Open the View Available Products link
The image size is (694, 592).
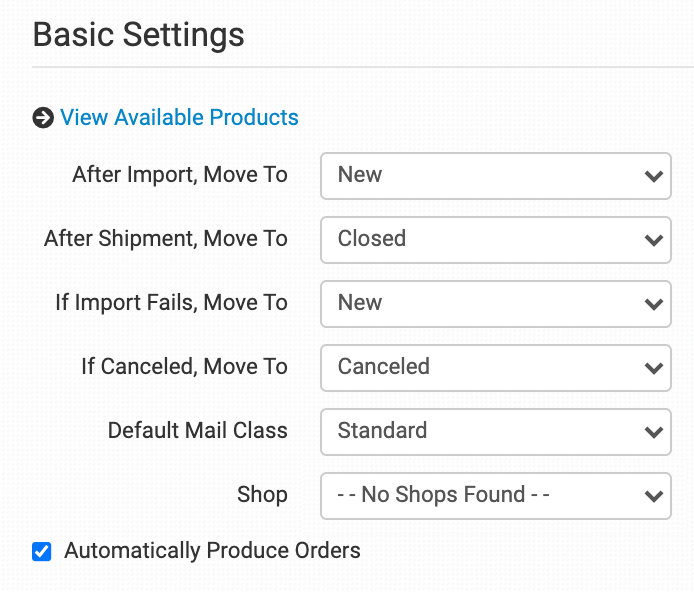click(x=179, y=118)
